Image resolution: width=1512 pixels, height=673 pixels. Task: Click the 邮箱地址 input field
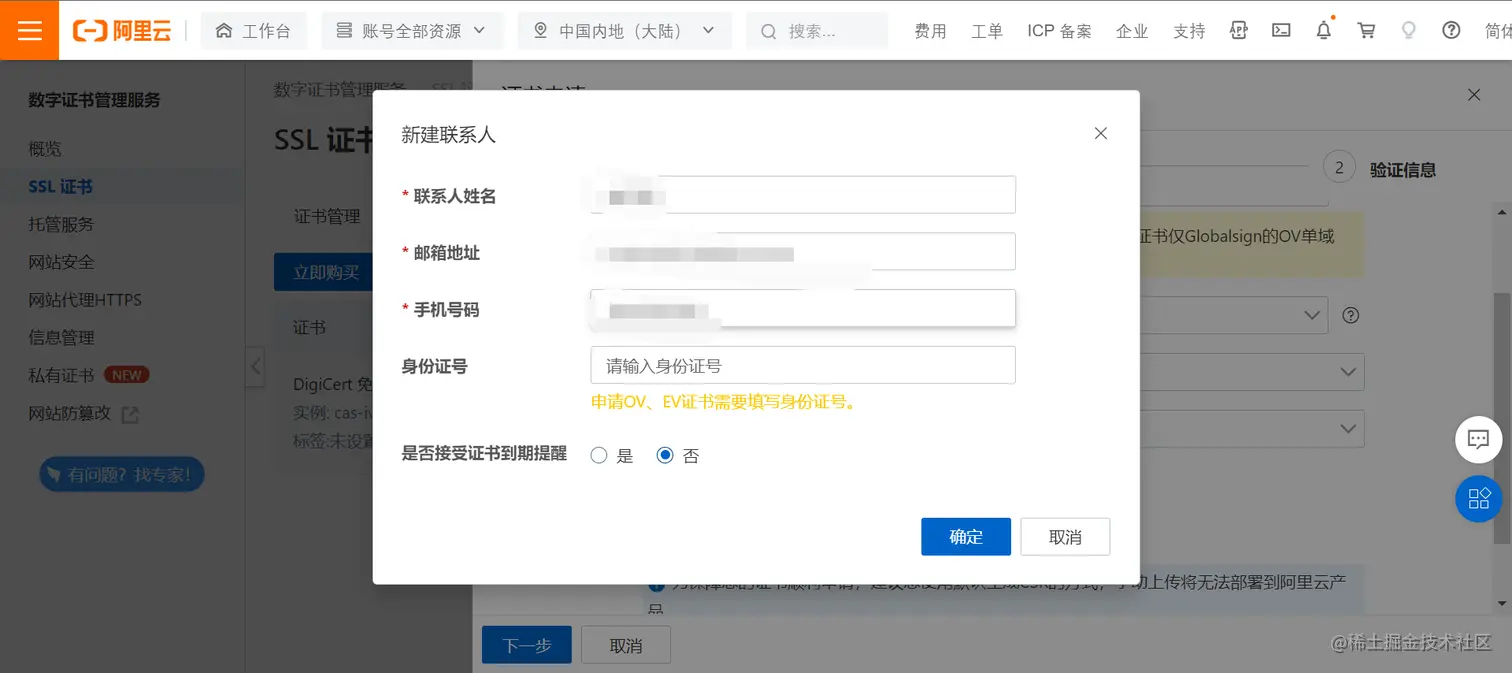point(803,252)
